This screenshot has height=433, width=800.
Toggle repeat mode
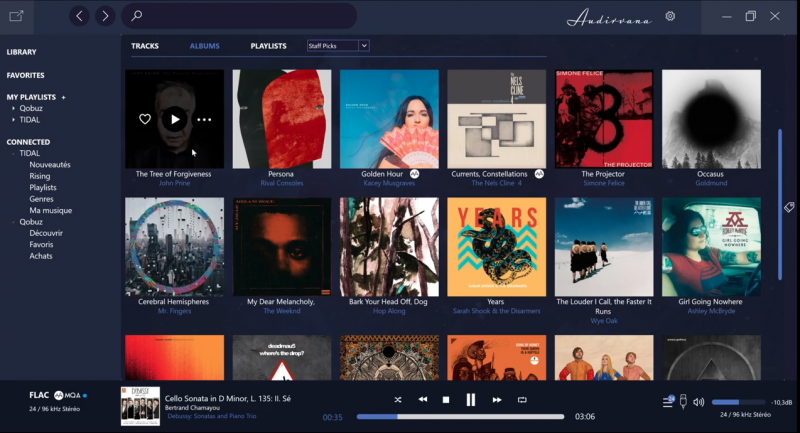[522, 400]
